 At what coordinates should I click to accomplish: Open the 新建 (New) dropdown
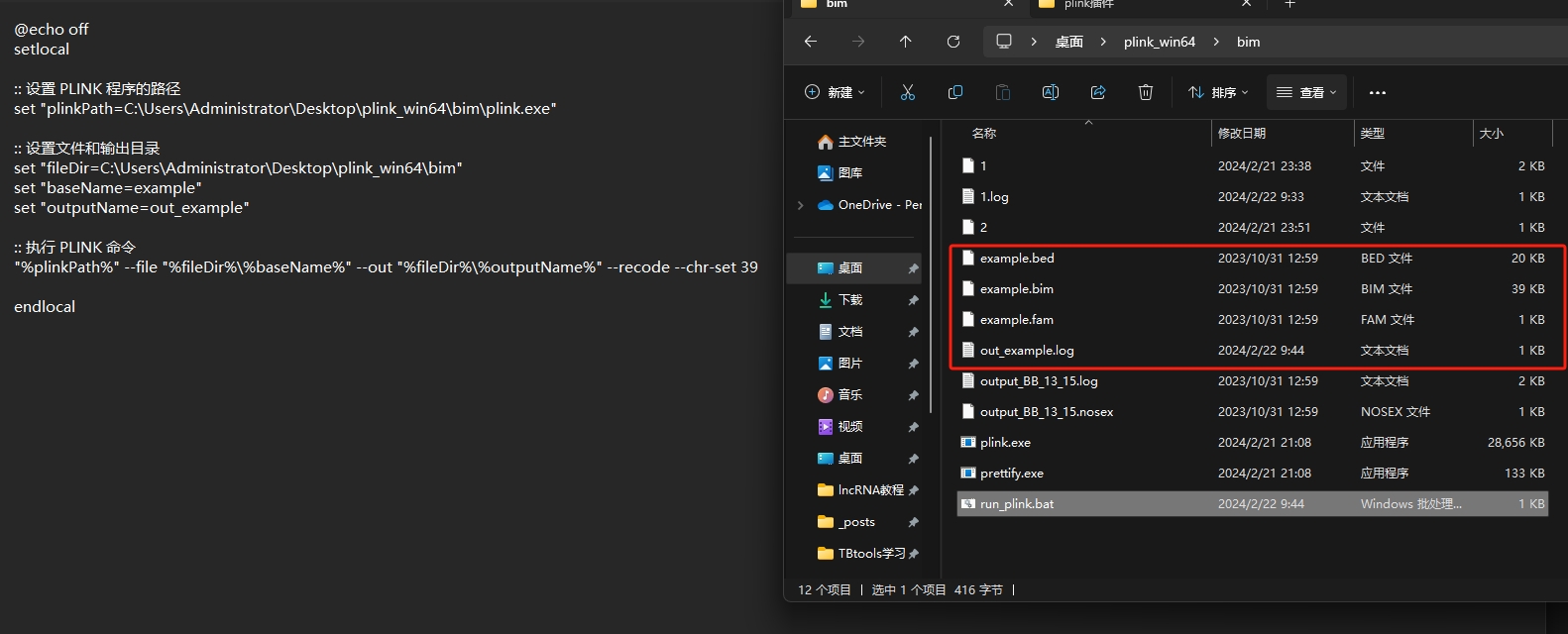pos(835,92)
